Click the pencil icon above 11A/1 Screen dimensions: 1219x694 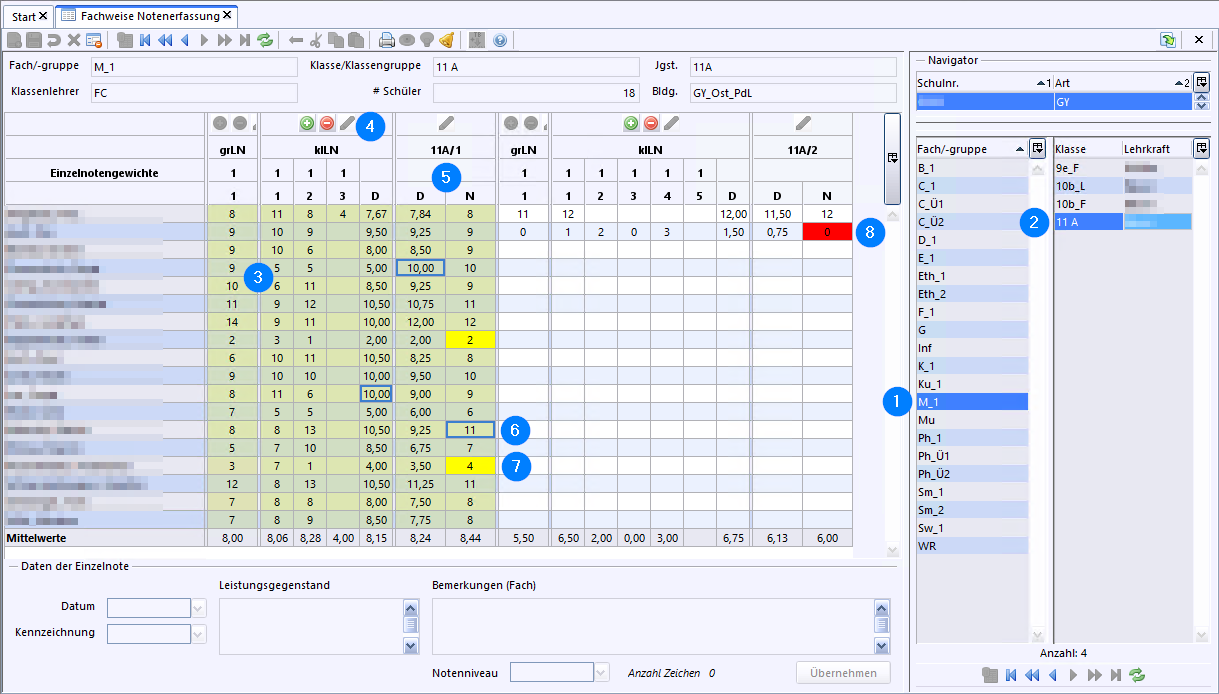point(446,124)
